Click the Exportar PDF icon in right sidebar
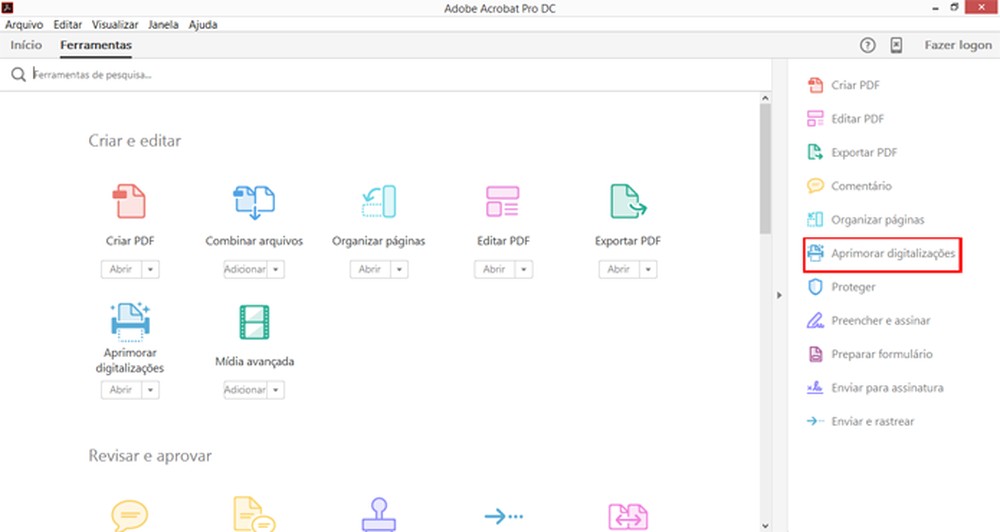This screenshot has width=1000, height=532. tap(815, 152)
